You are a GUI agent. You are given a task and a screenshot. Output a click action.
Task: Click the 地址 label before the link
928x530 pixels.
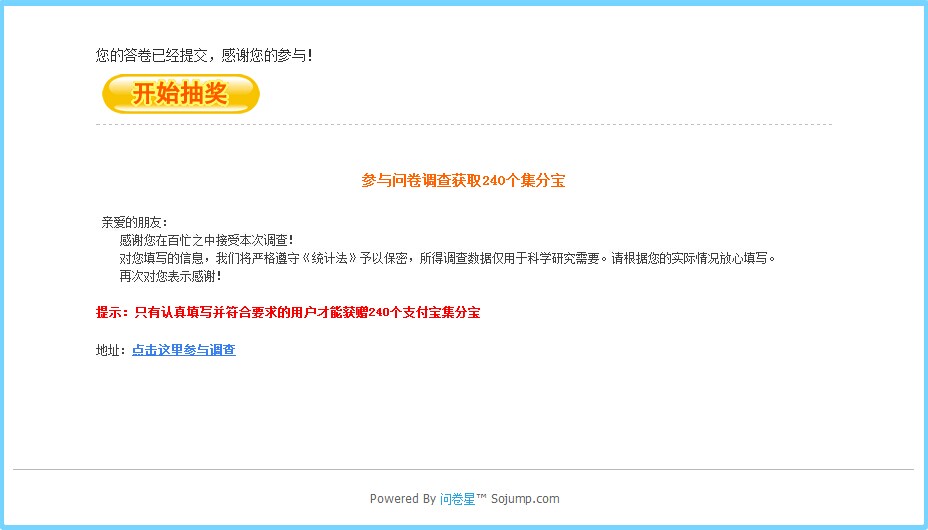[111, 350]
